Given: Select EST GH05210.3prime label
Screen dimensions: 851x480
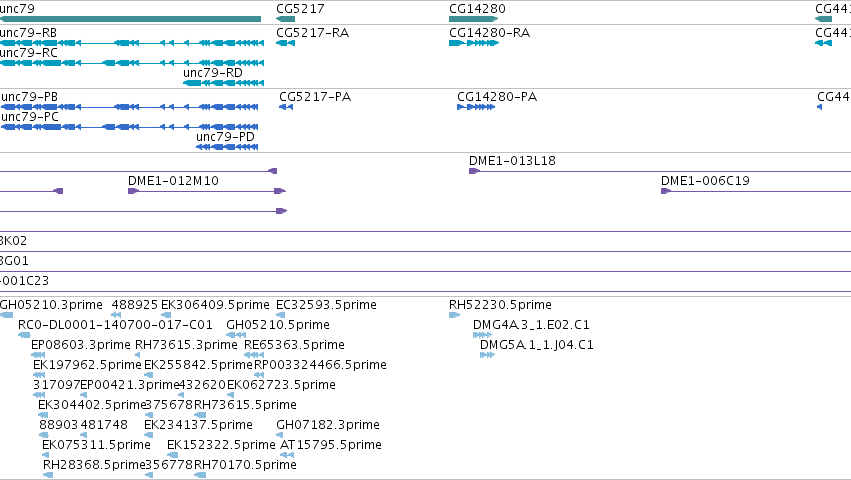Looking at the screenshot, I should pos(51,305).
